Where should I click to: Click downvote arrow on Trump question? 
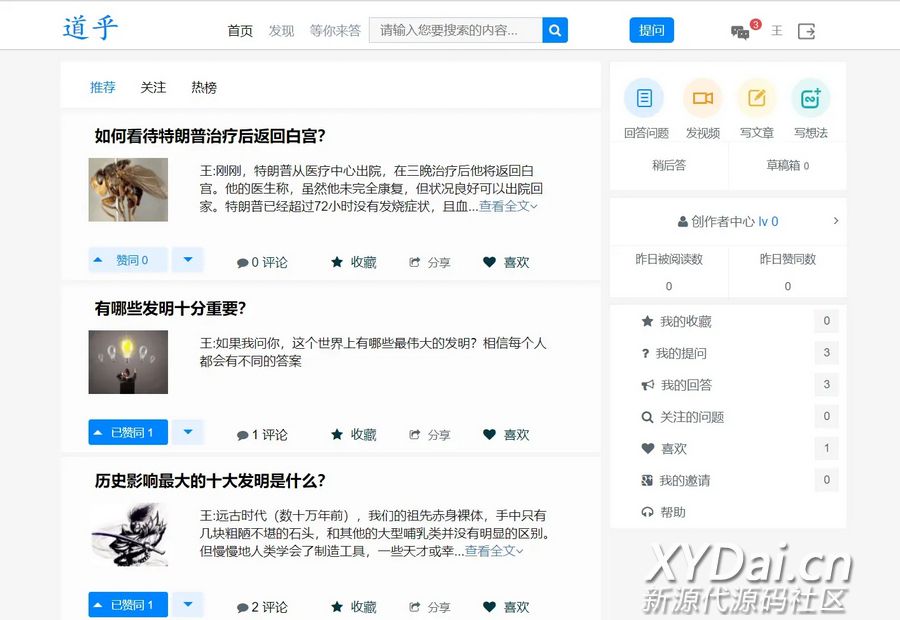(x=187, y=260)
